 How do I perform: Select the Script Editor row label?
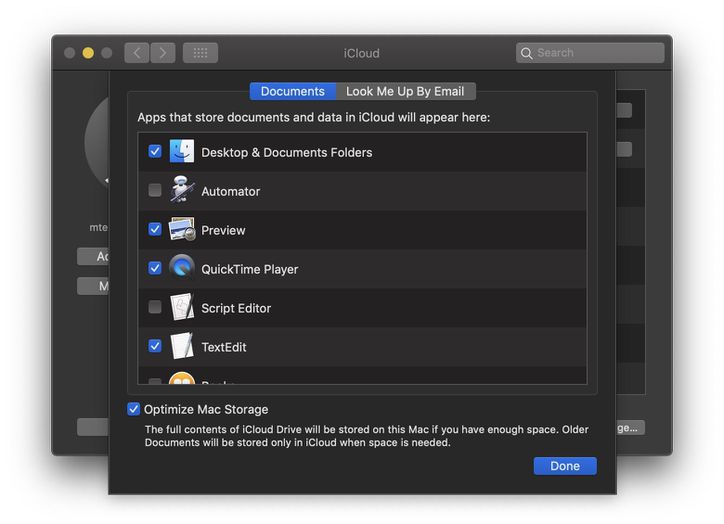click(236, 308)
